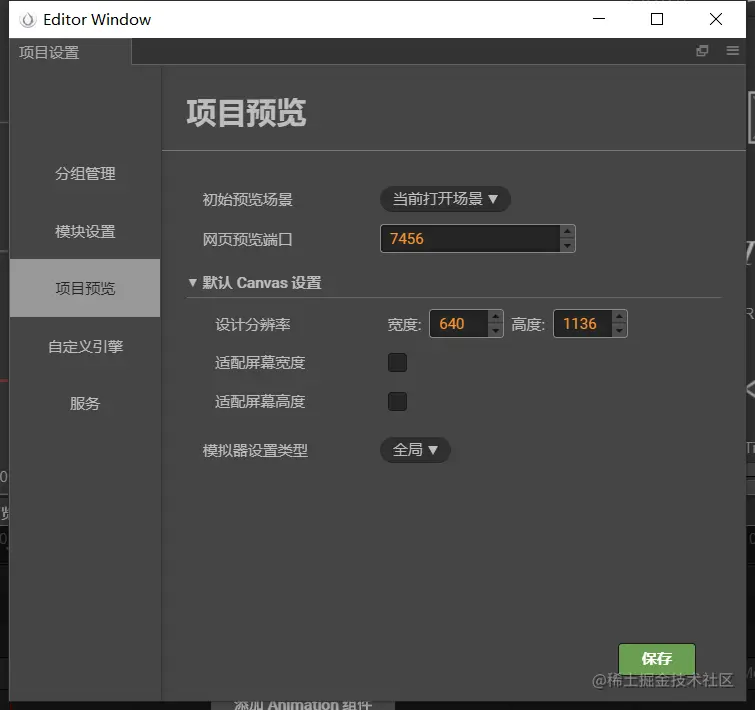Click the panel pop-out icon
The image size is (755, 710).
(702, 51)
